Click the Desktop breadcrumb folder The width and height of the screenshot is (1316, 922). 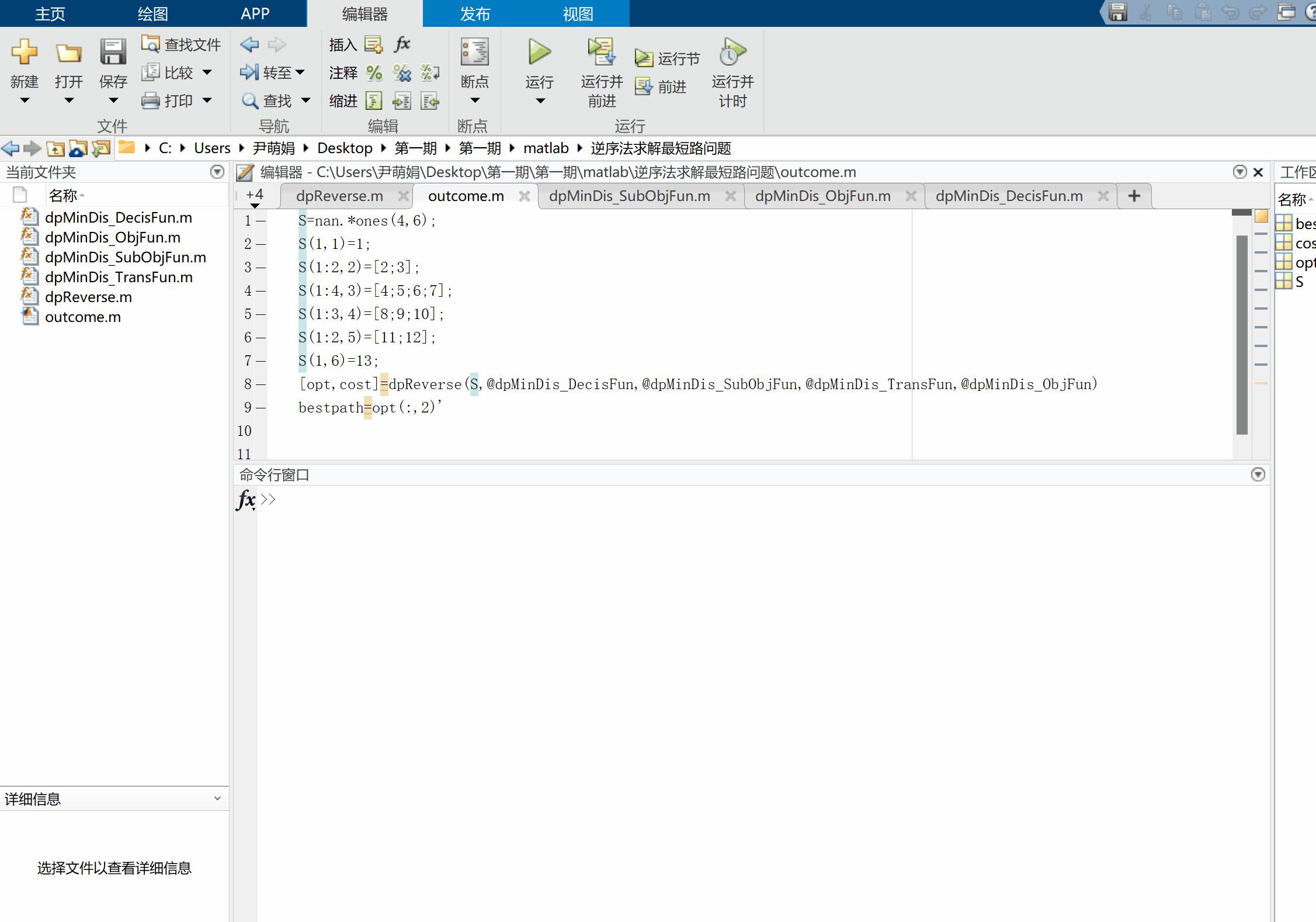(x=345, y=148)
